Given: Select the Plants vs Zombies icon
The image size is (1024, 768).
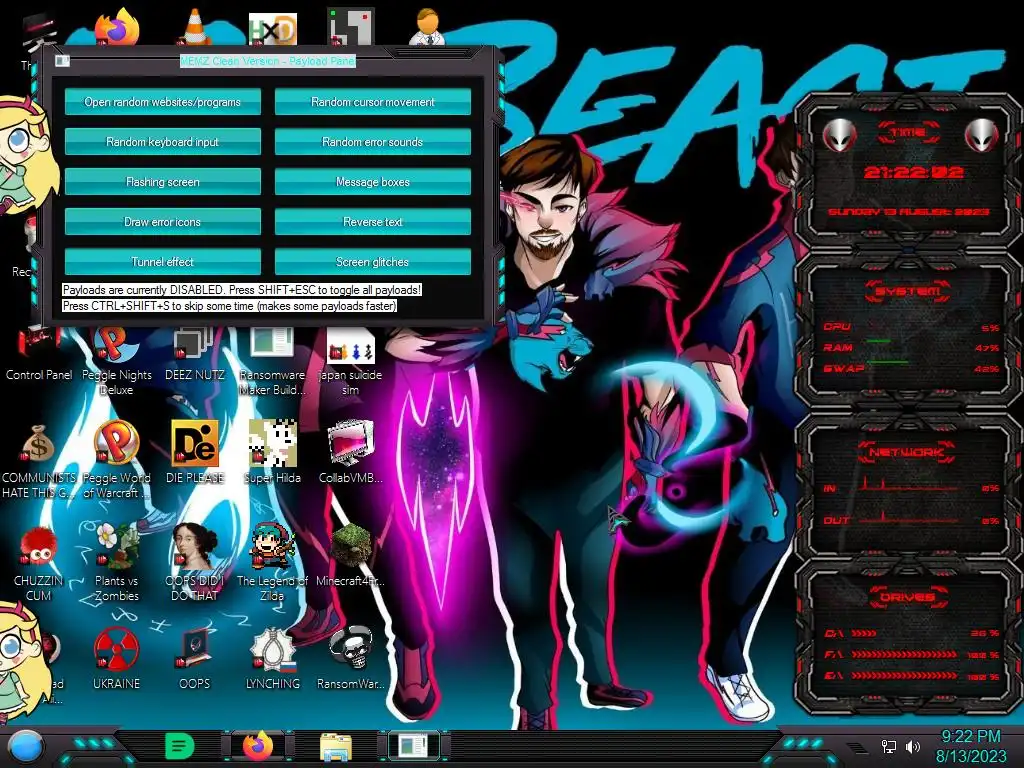Looking at the screenshot, I should click(116, 562).
